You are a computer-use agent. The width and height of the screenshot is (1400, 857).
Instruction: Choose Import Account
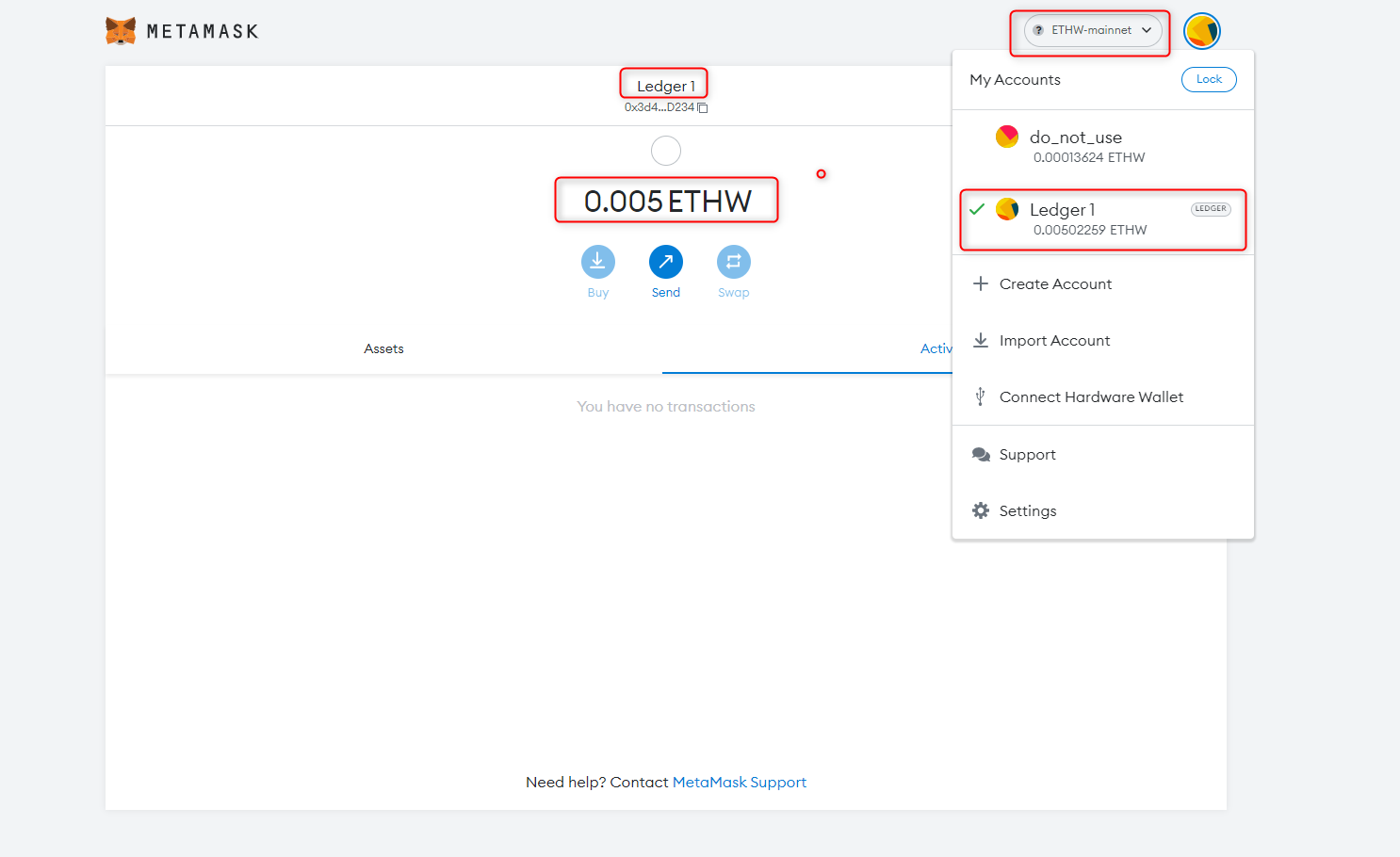[x=1053, y=341]
